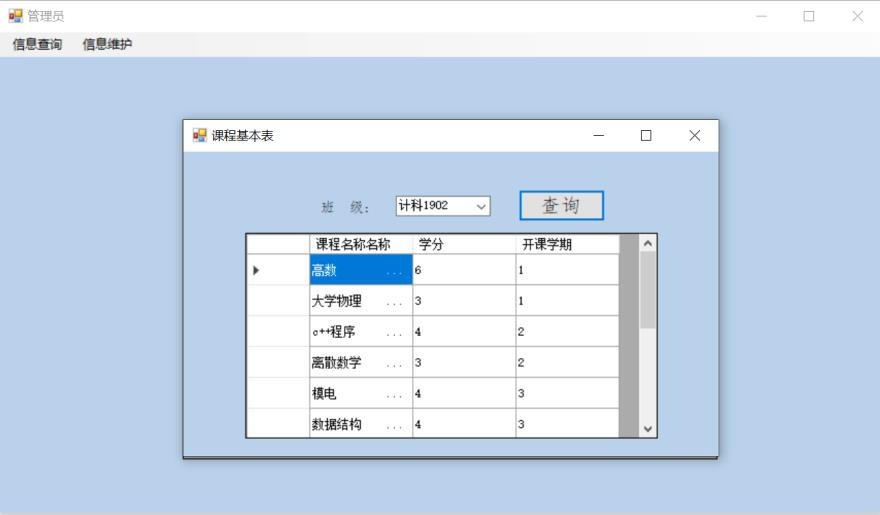880x515 pixels.
Task: Click the 学分 cell of the 数据结构 row
Action: 464,424
